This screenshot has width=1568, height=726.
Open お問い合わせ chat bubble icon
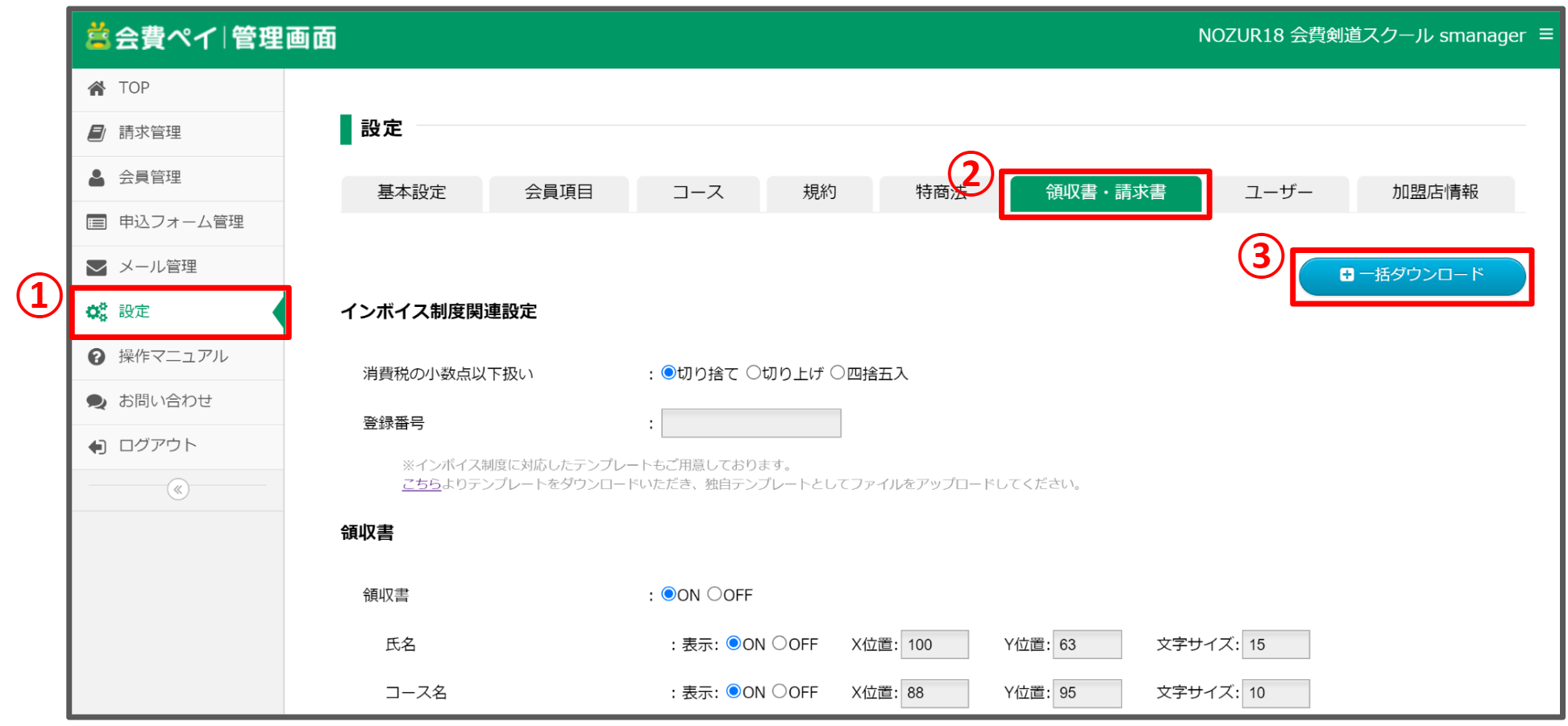point(97,401)
